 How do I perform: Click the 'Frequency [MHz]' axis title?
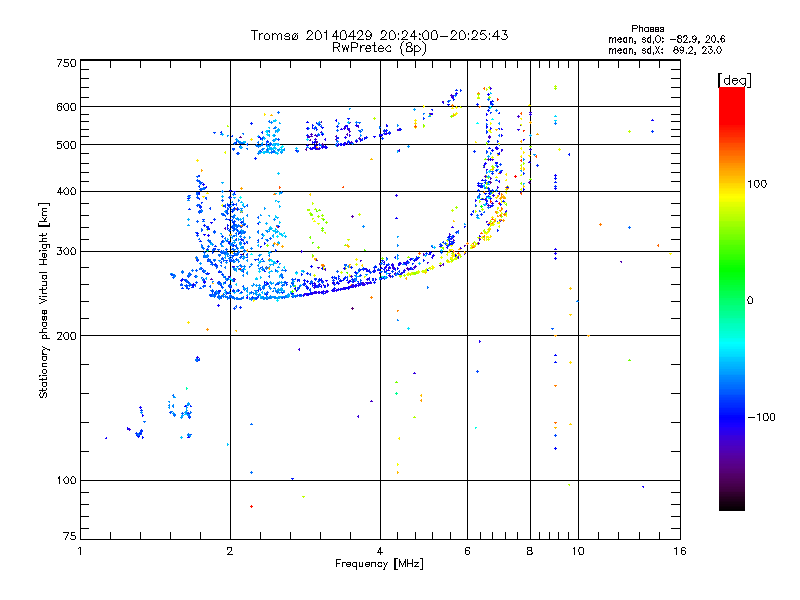pyautogui.click(x=379, y=564)
